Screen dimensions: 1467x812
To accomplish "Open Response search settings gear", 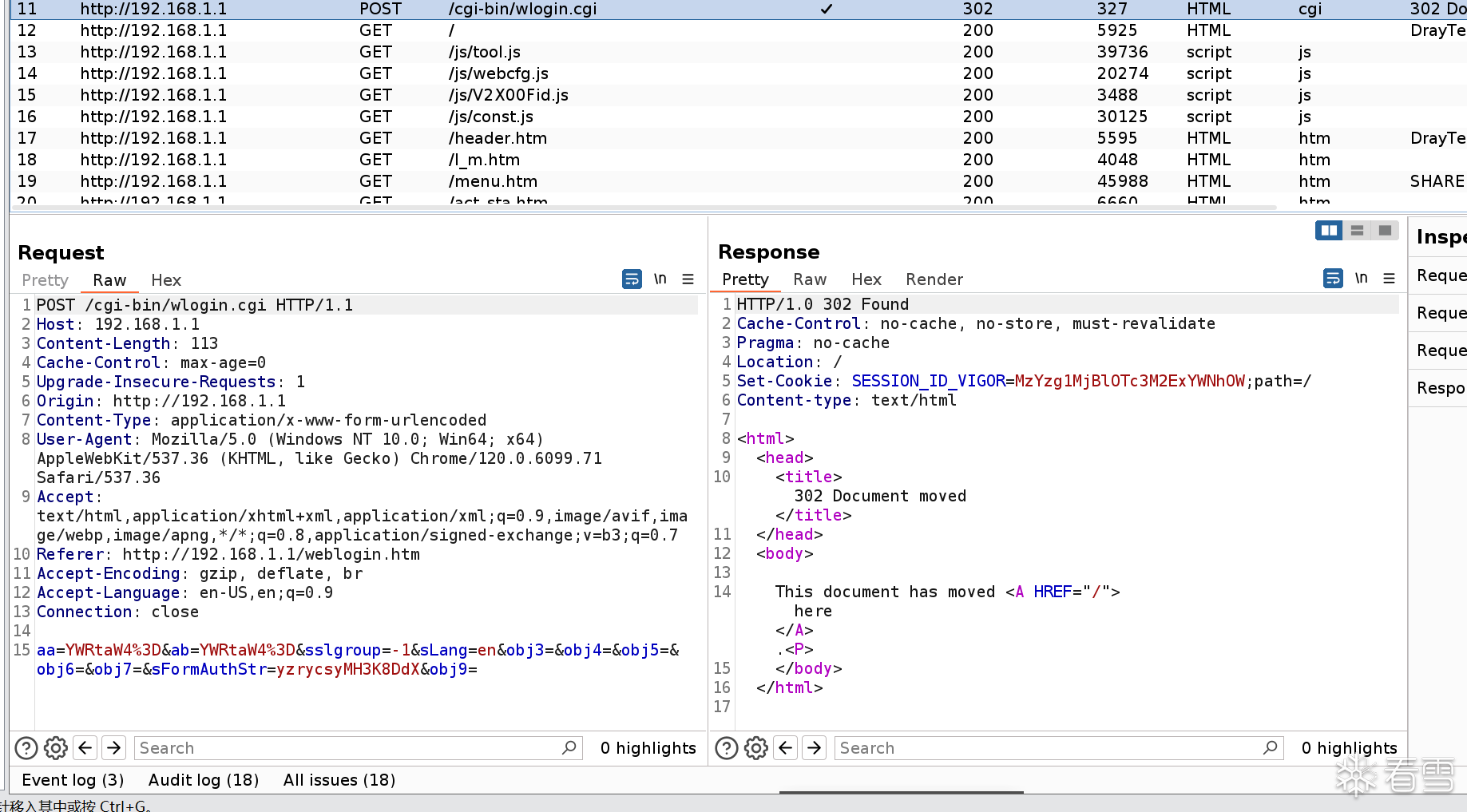I will point(756,748).
